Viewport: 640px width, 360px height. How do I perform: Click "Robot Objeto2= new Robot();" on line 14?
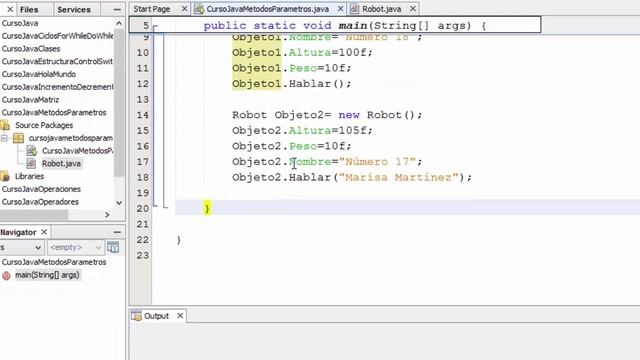(327, 115)
